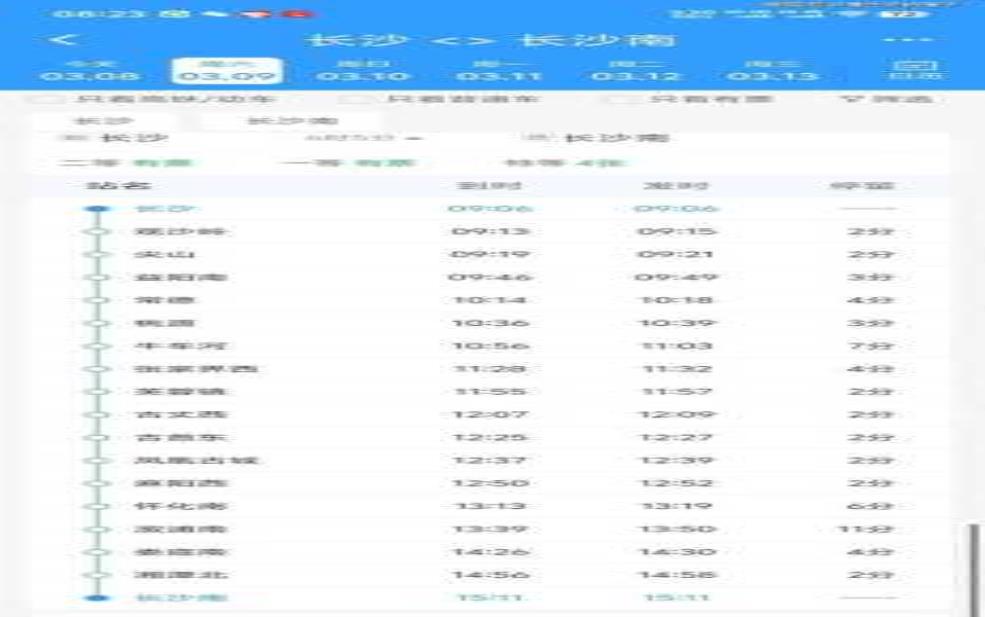Image resolution: width=985 pixels, height=617 pixels.
Task: Select the 张家界西 station name
Action: point(196,369)
